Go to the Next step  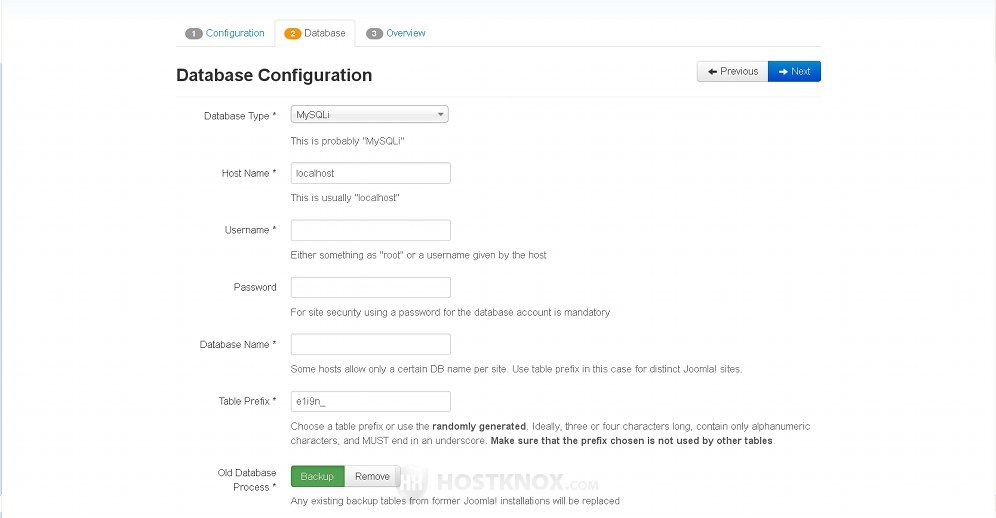(x=794, y=71)
